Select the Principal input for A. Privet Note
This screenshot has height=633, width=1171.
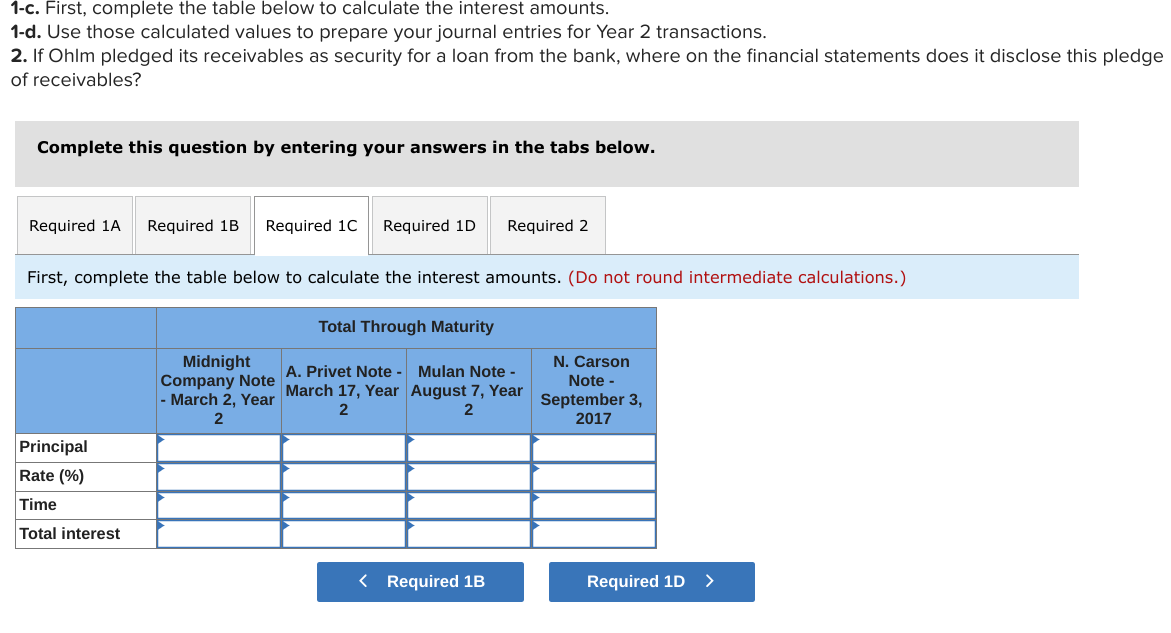click(343, 447)
